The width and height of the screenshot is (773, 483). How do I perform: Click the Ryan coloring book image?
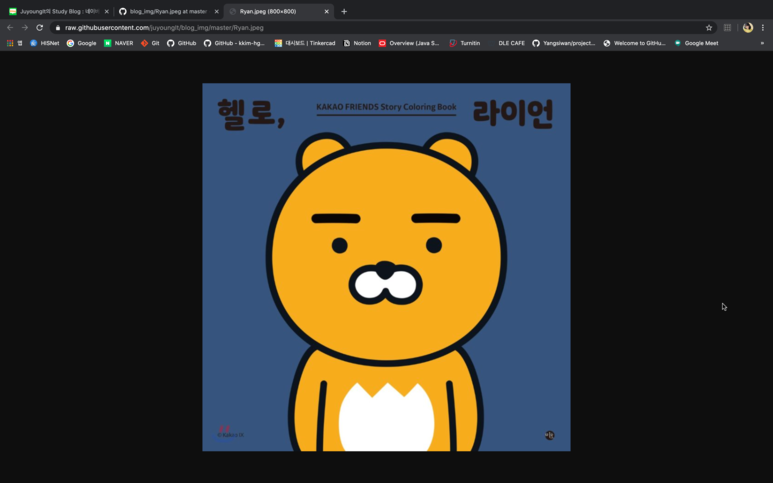(x=386, y=267)
